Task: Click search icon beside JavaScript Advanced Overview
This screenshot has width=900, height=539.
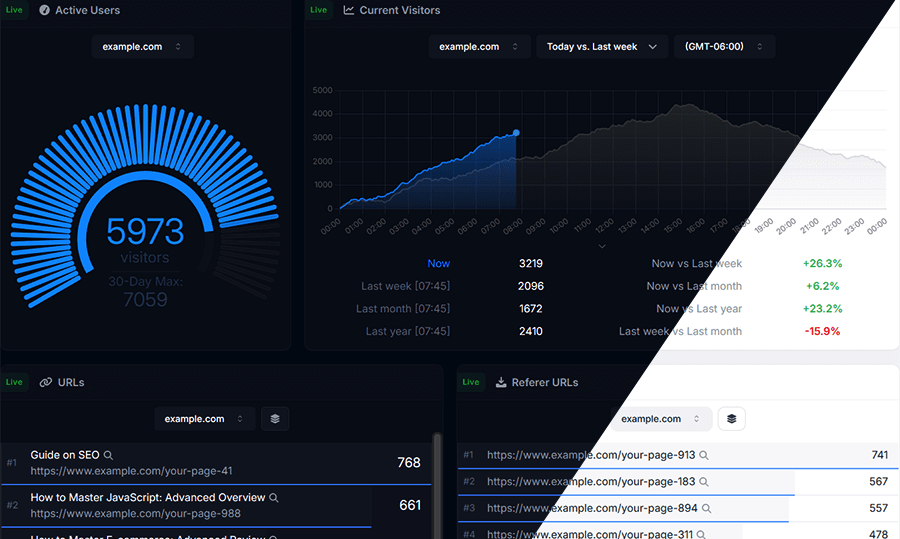Action: (x=274, y=498)
